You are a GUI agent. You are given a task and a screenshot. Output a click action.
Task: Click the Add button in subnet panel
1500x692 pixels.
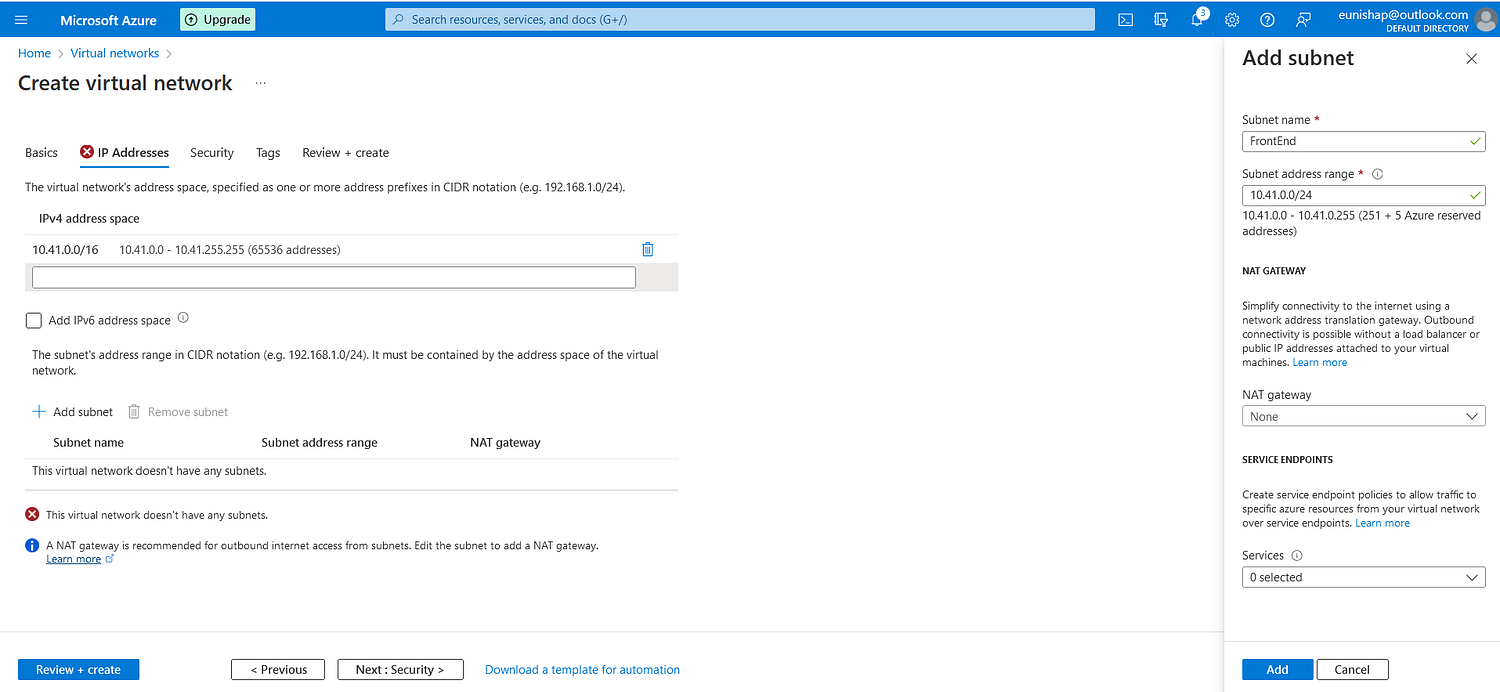click(1277, 670)
